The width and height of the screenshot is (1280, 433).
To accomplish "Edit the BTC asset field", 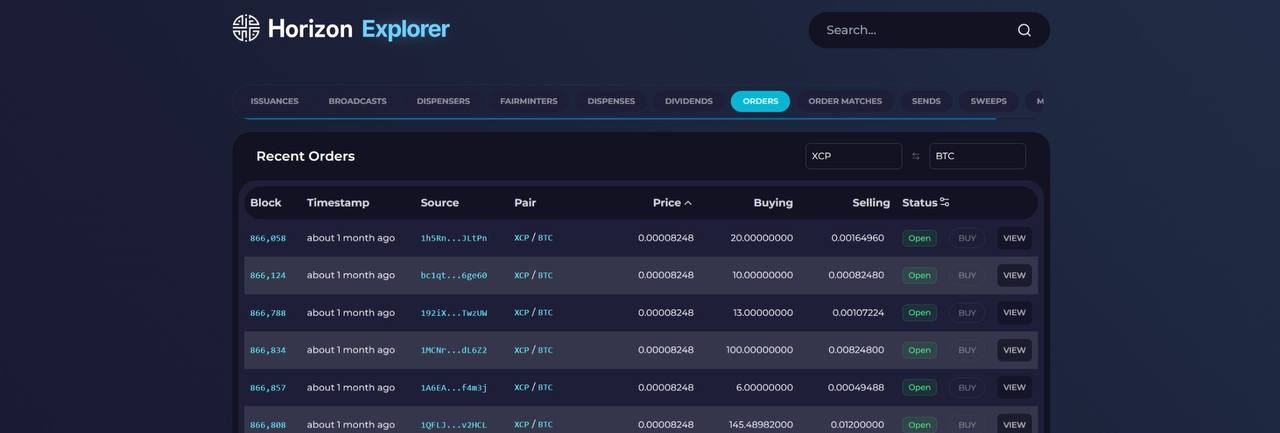I will tap(977, 156).
